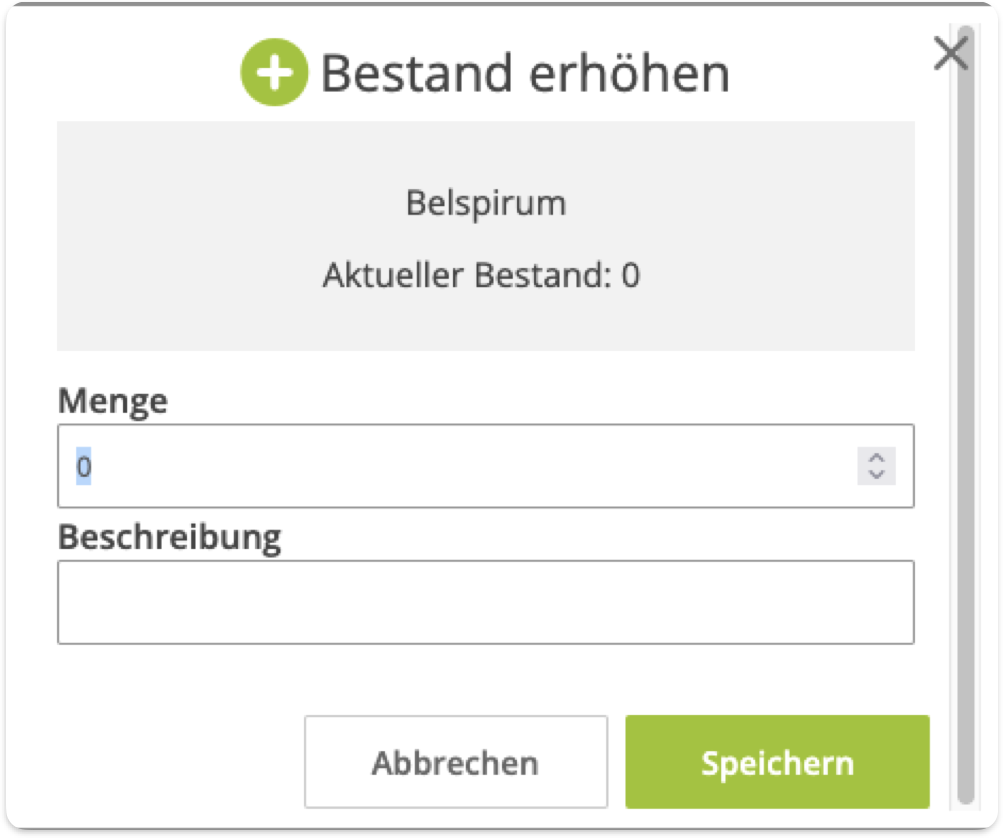1004x840 pixels.
Task: Click the highlighted 0 value in Menge
Action: [84, 467]
